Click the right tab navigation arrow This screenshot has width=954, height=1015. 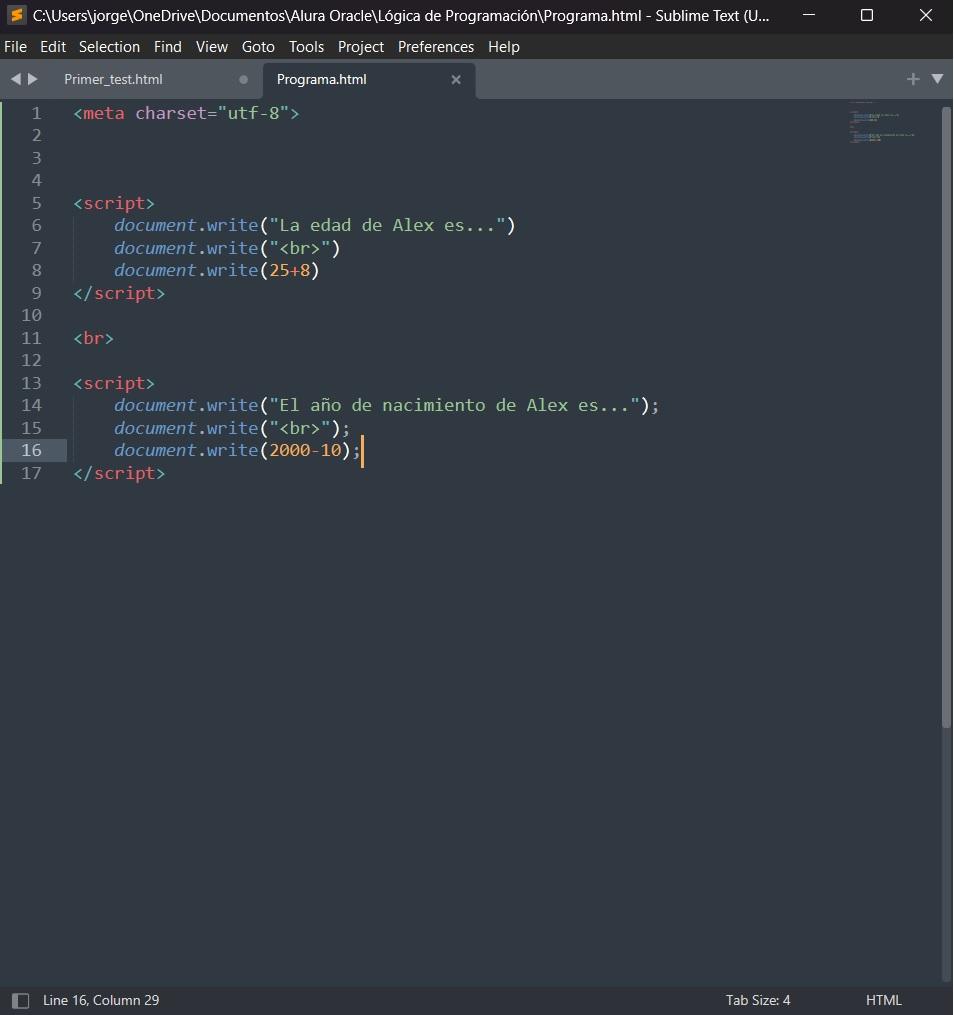click(x=33, y=79)
